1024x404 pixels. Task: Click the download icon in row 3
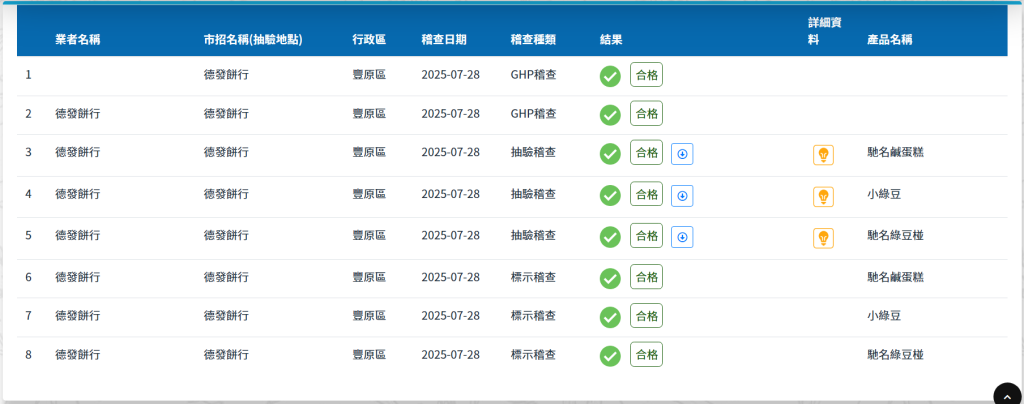(682, 154)
